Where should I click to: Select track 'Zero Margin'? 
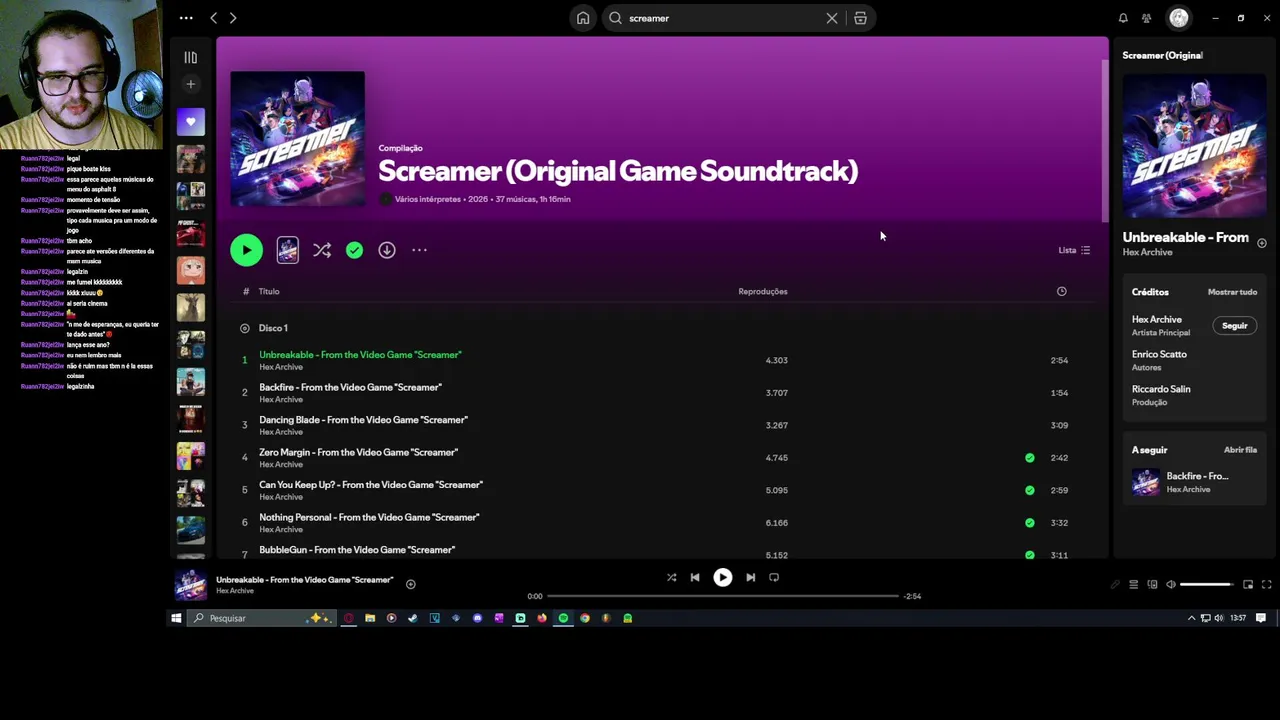(x=358, y=452)
